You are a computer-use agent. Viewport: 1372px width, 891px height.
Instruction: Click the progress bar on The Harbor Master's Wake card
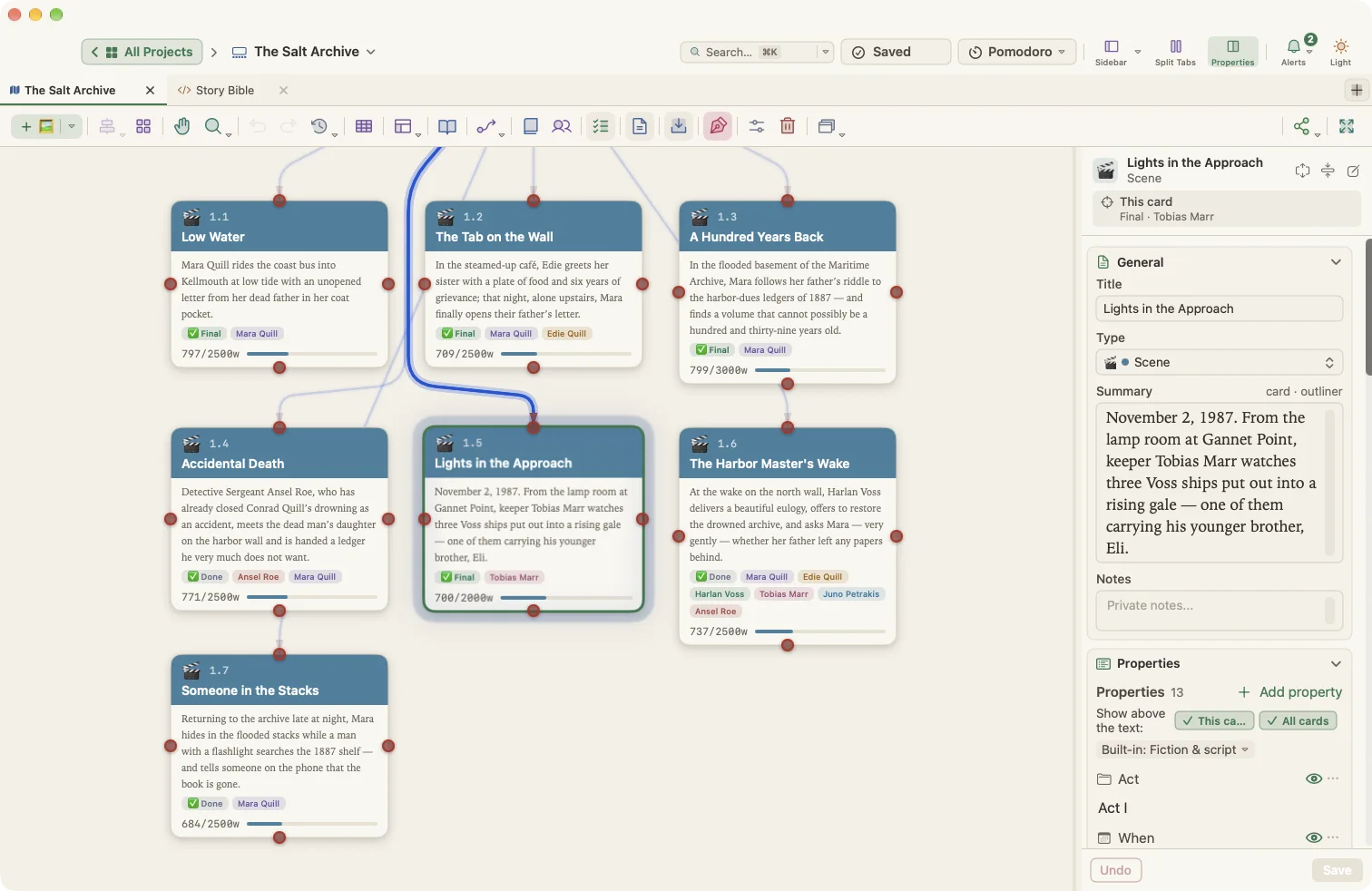pyautogui.click(x=819, y=632)
